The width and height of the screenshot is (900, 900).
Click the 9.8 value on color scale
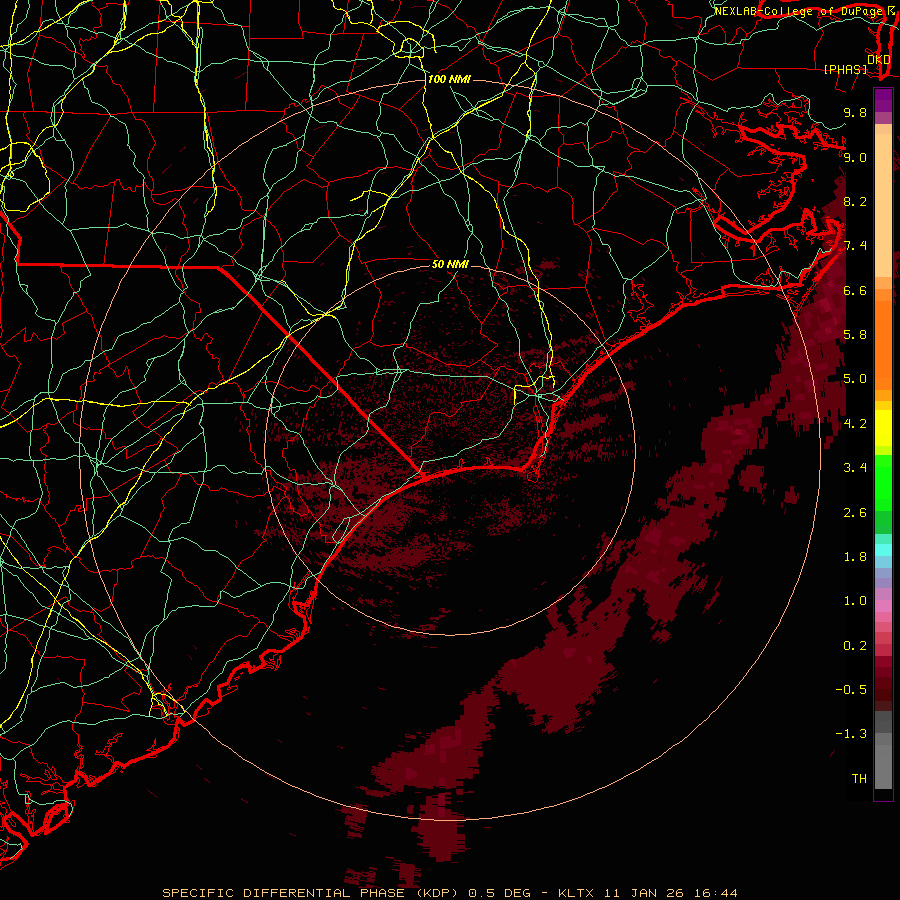(x=855, y=112)
